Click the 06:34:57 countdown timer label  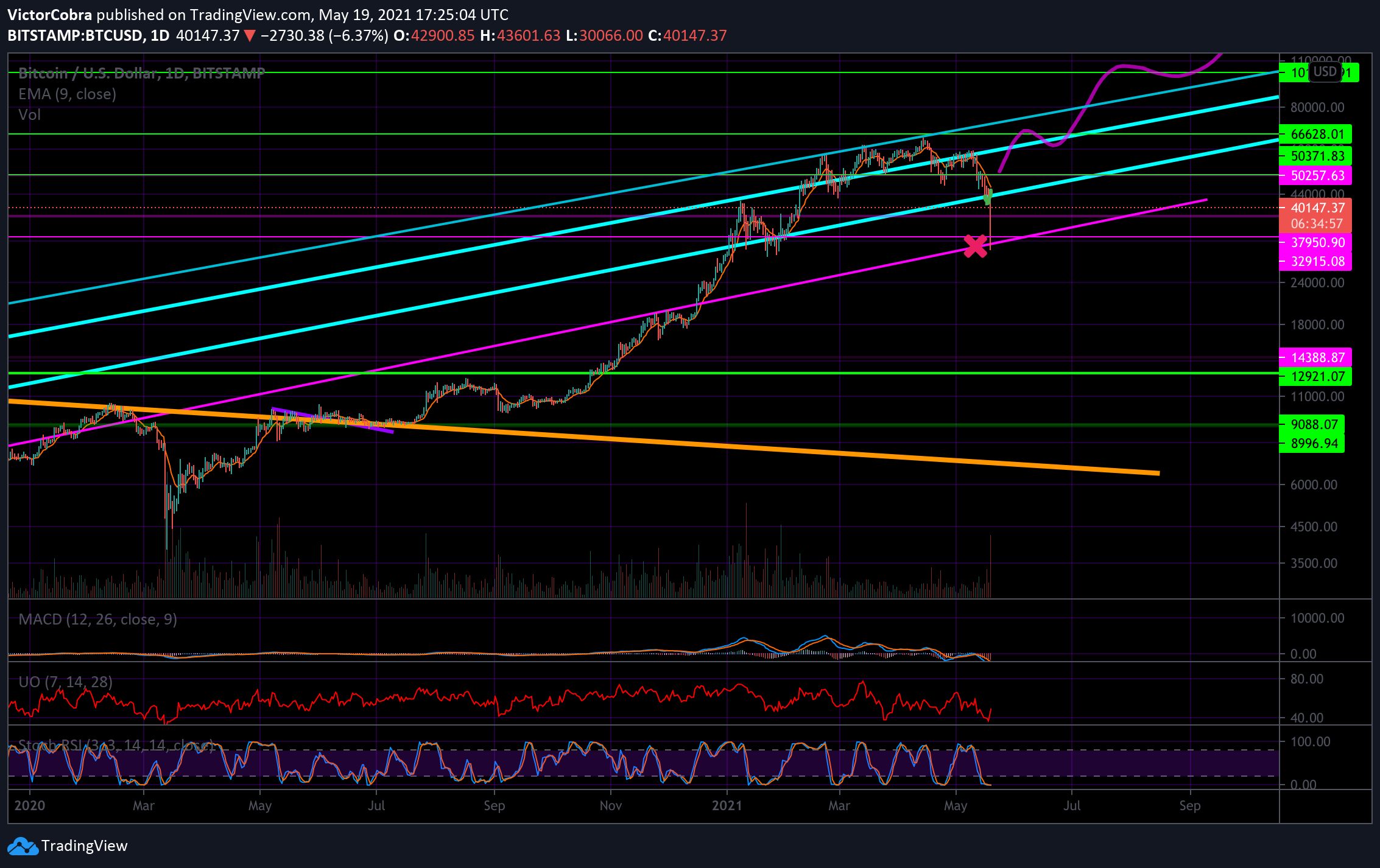(1315, 223)
